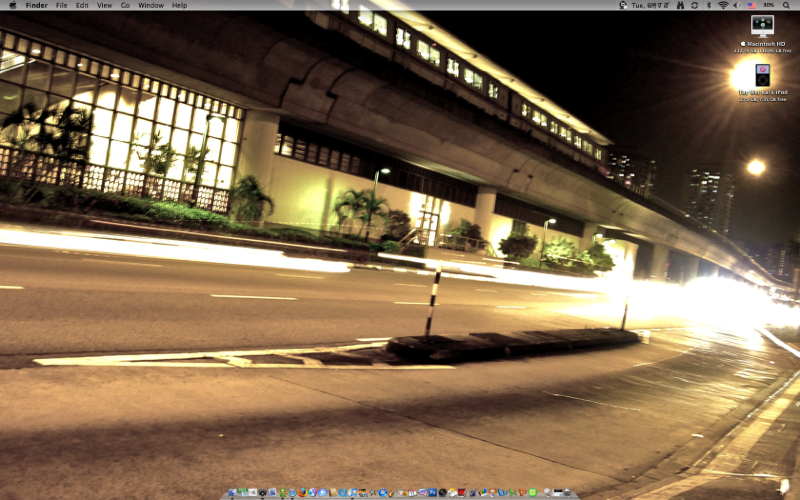Screen dimensions: 800x500
Task: Click the volume speaker menu bar icon
Action: pos(737,5)
